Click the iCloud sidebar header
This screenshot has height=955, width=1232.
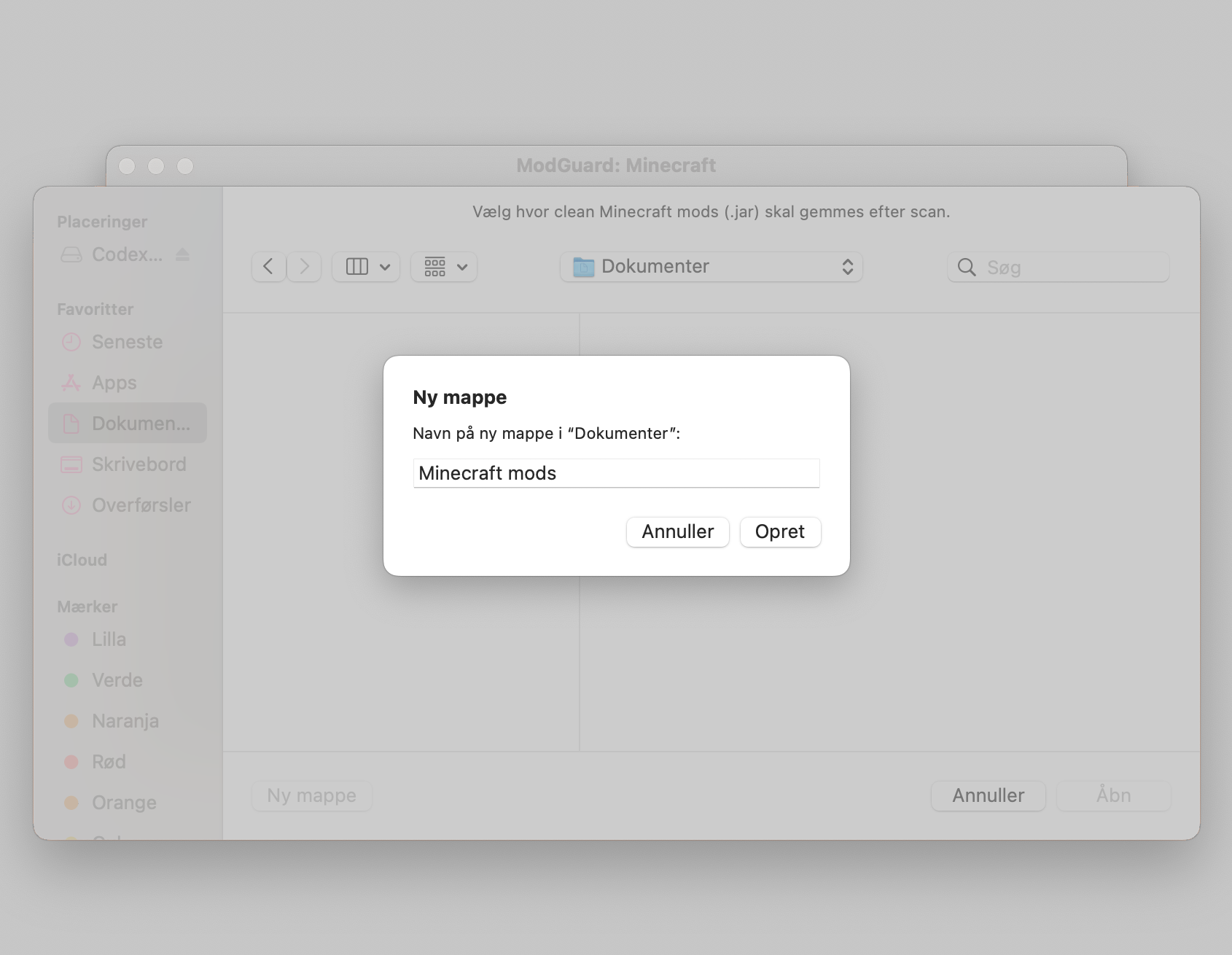click(82, 560)
